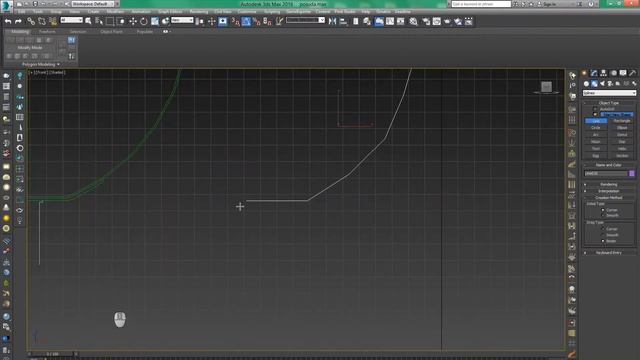Image resolution: width=640 pixels, height=360 pixels.
Task: Select the Select and Link tool
Action: pyautogui.click(x=31, y=21)
